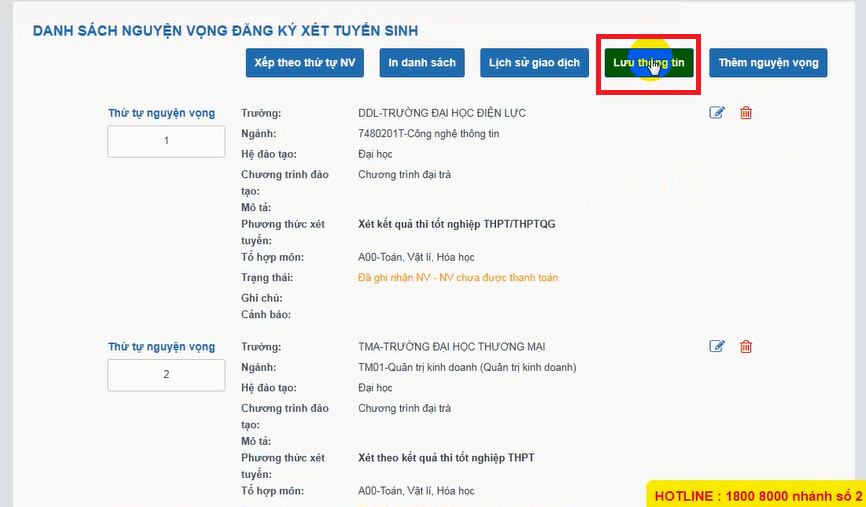Open 'Lịch sử giao dịch' transaction history

[x=534, y=63]
